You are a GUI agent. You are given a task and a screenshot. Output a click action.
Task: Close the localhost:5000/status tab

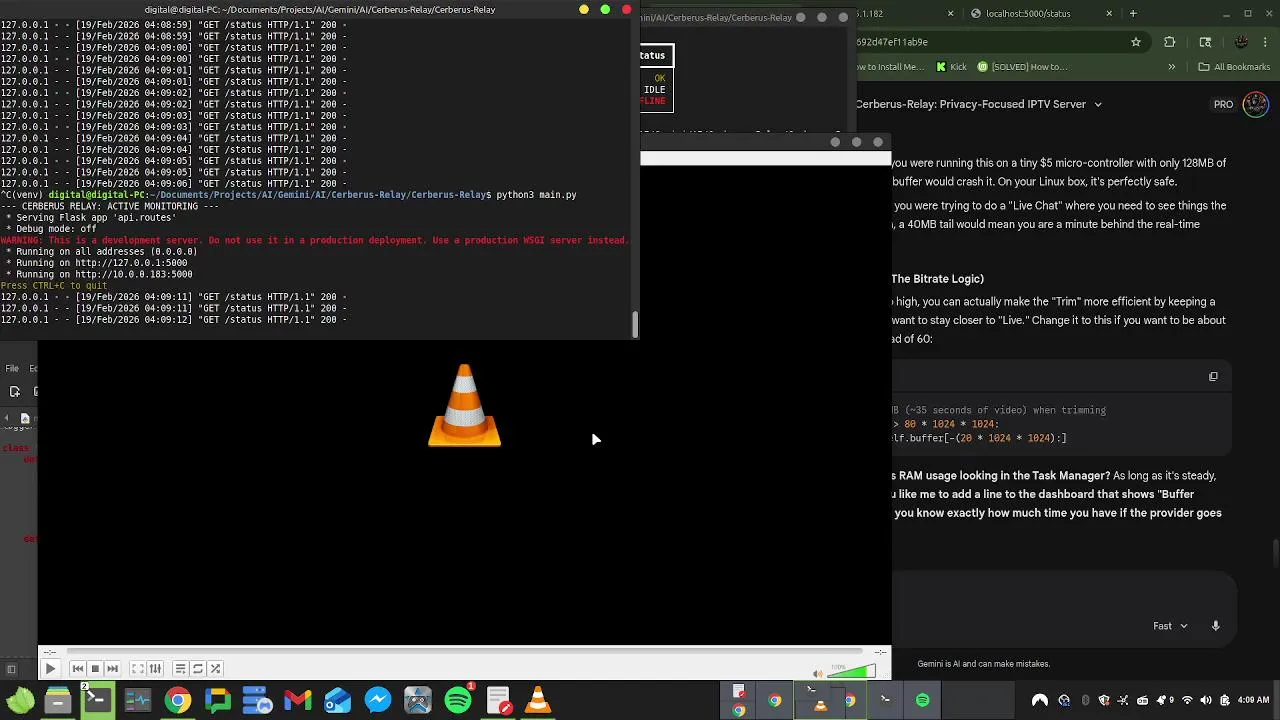(x=1109, y=13)
